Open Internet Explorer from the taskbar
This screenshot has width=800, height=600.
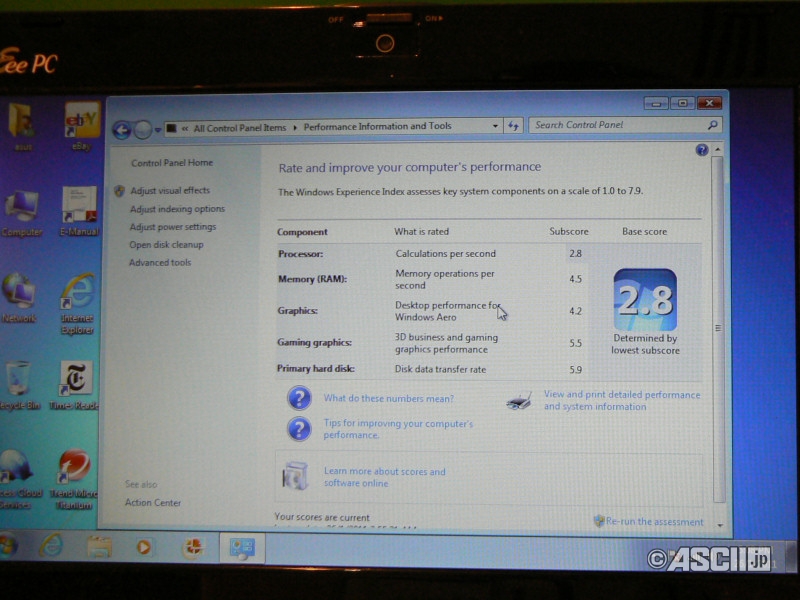pos(50,546)
